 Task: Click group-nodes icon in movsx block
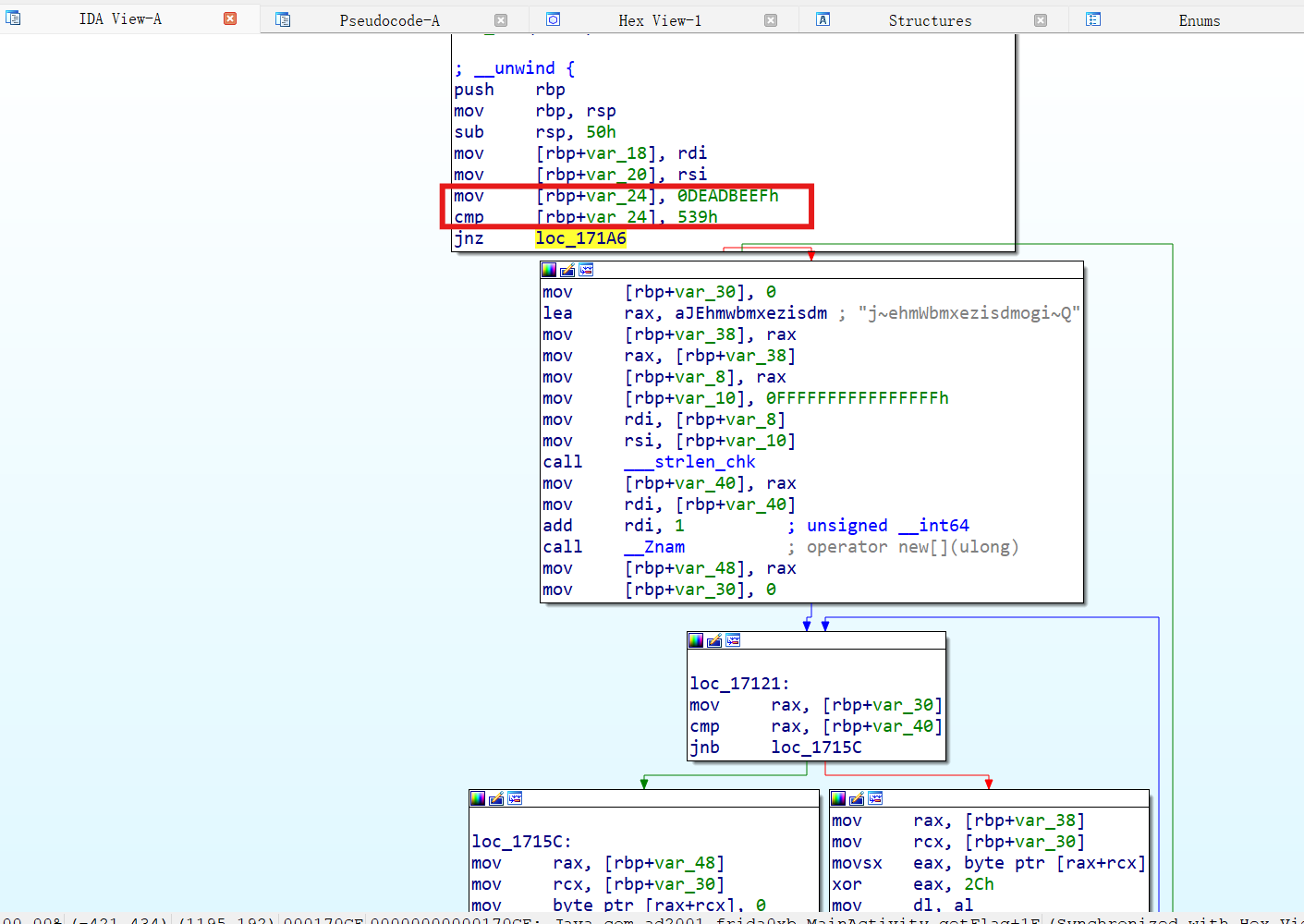click(875, 798)
